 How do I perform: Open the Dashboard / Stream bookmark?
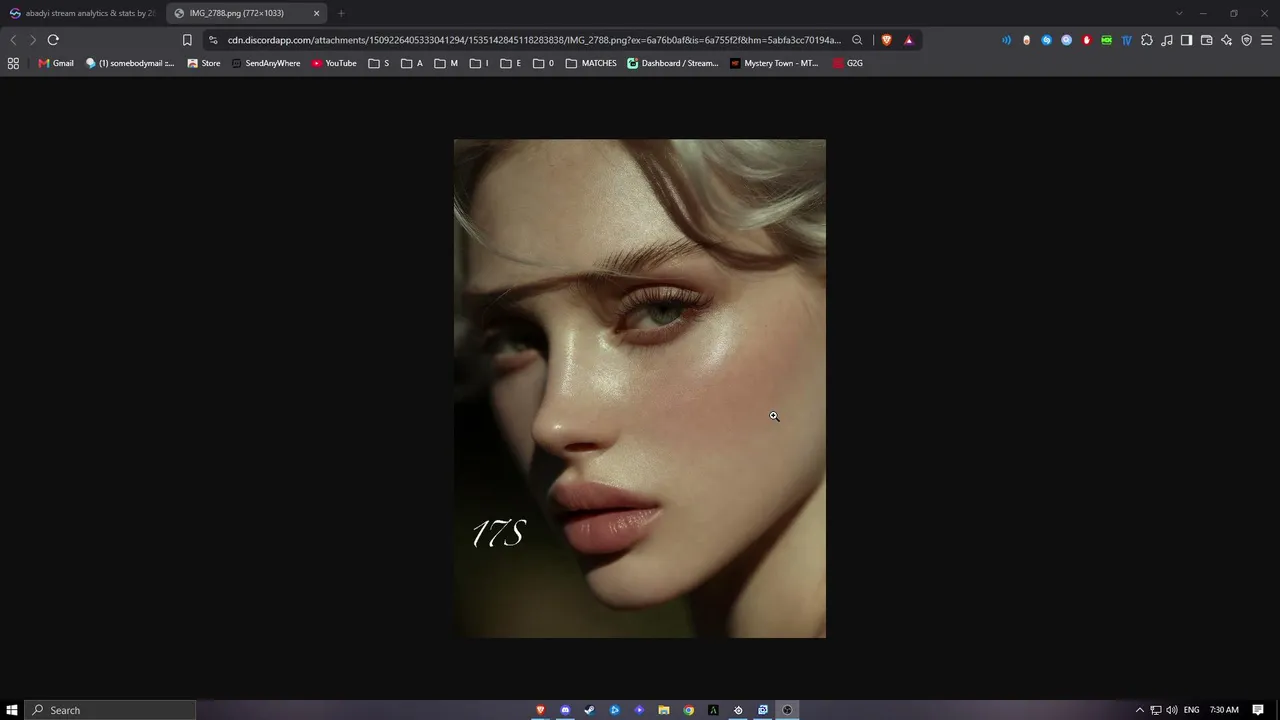pyautogui.click(x=673, y=63)
